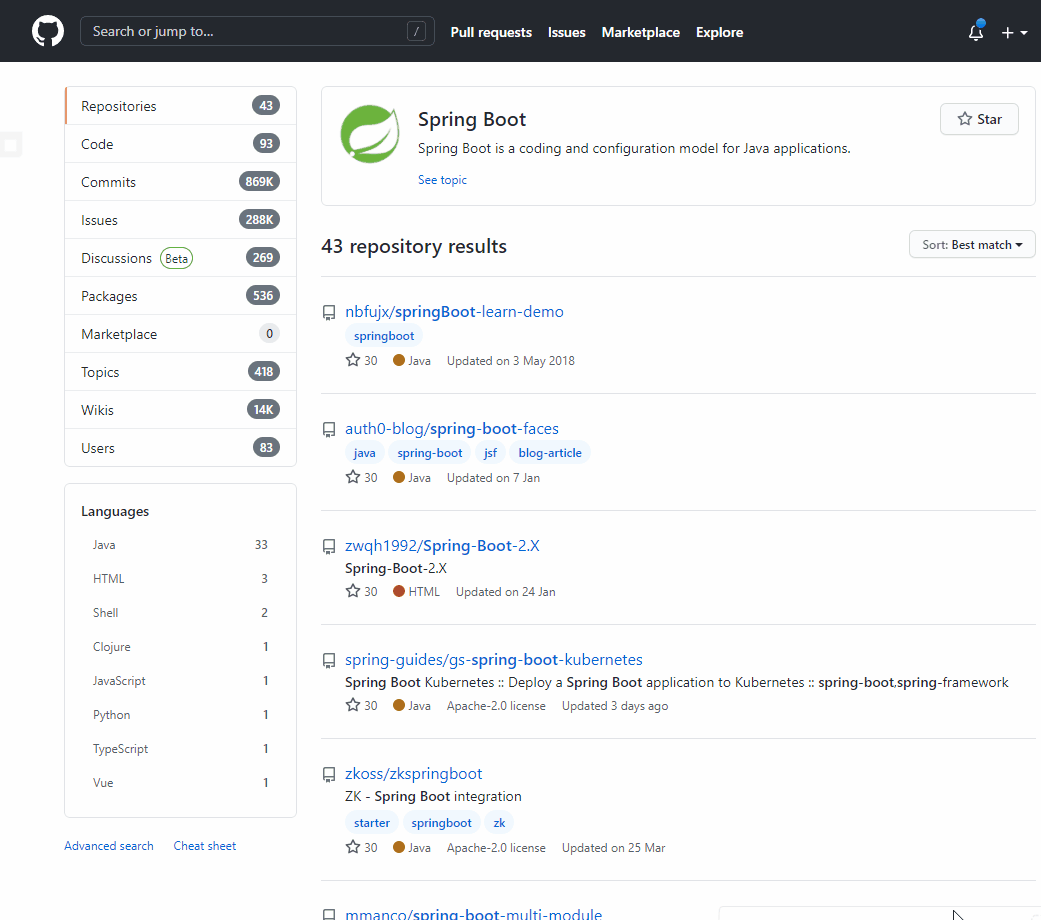Open the See topic link

click(442, 180)
